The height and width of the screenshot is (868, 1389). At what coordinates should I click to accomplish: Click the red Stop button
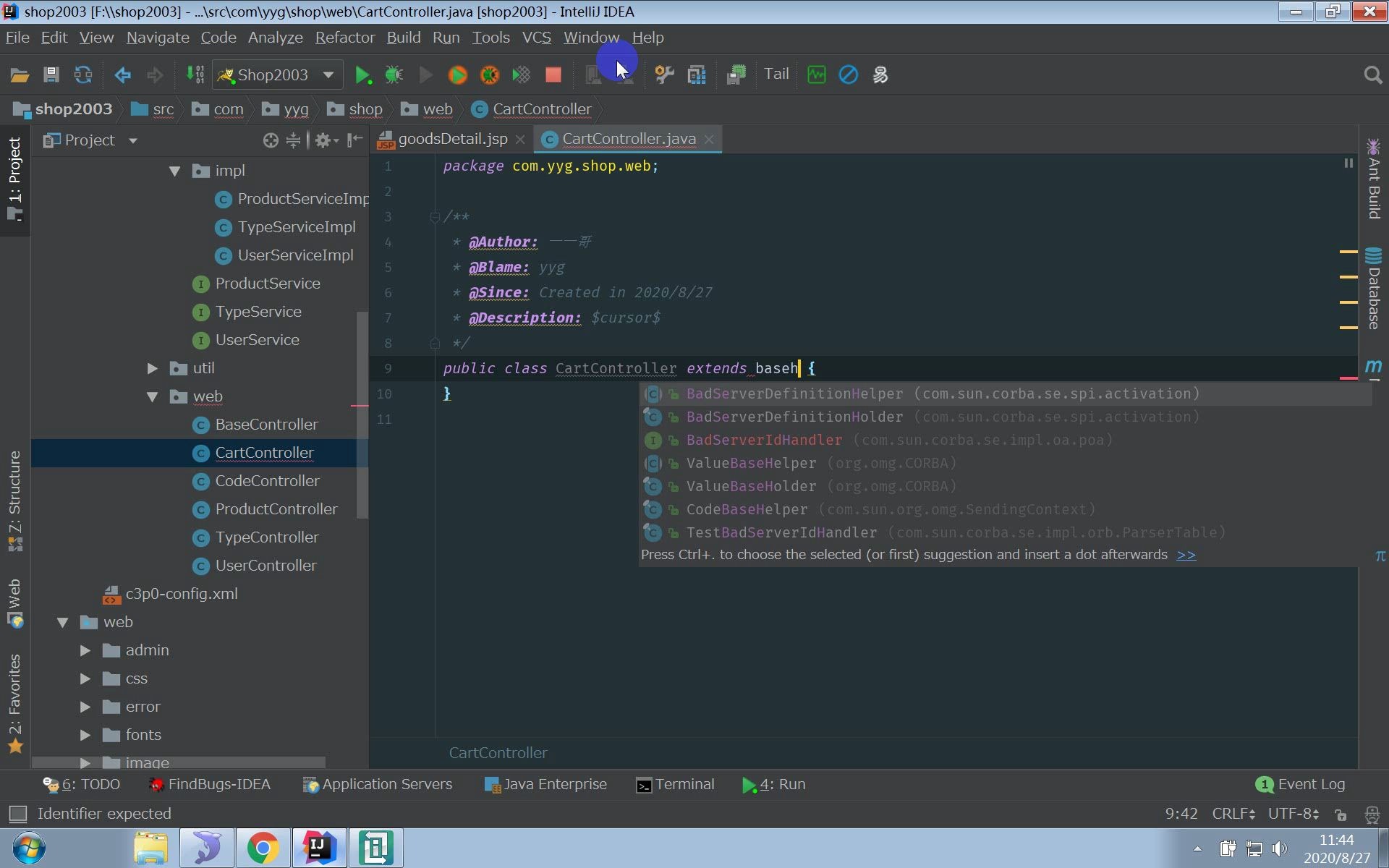553,75
